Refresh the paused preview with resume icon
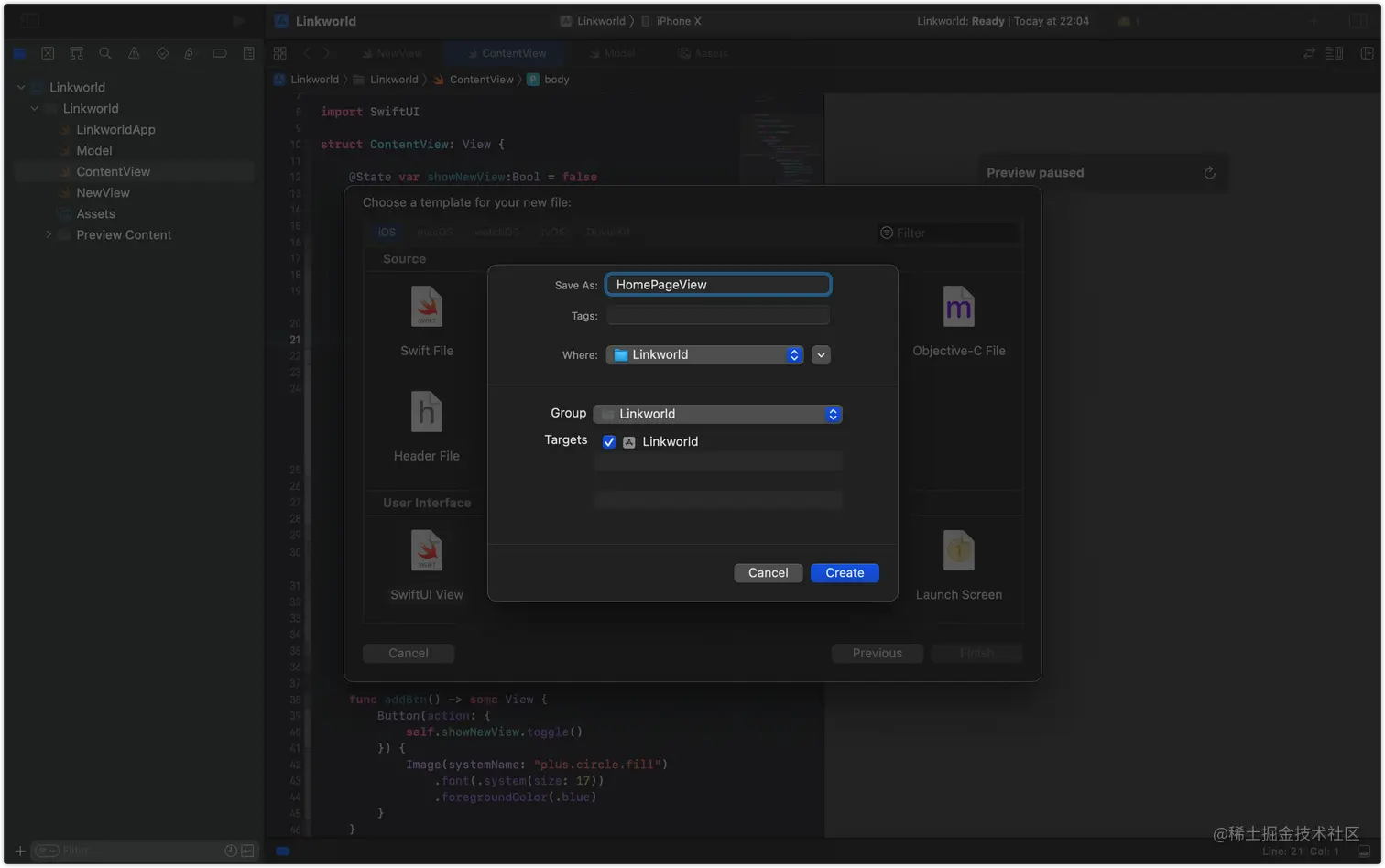The width and height of the screenshot is (1385, 868). pos(1209,172)
